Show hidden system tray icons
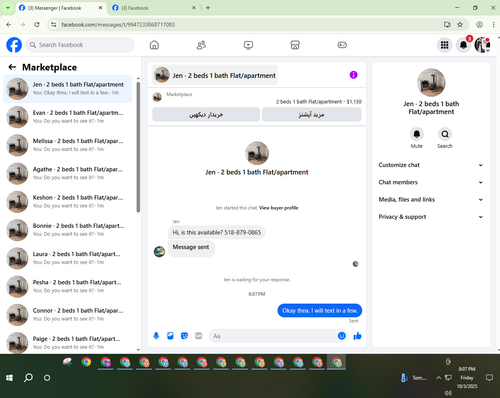 439,378
